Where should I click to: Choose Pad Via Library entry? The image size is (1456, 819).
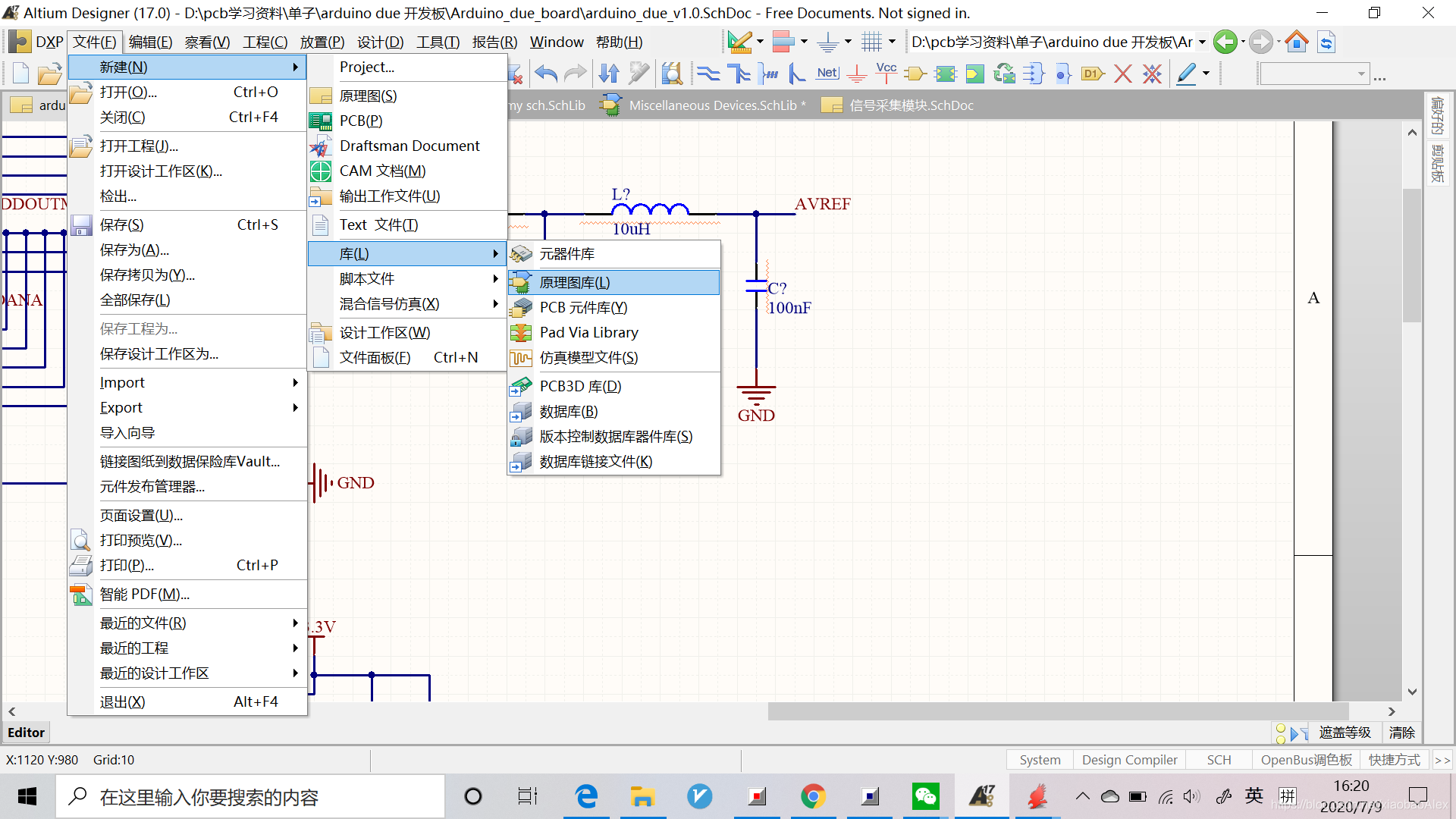[x=613, y=332]
